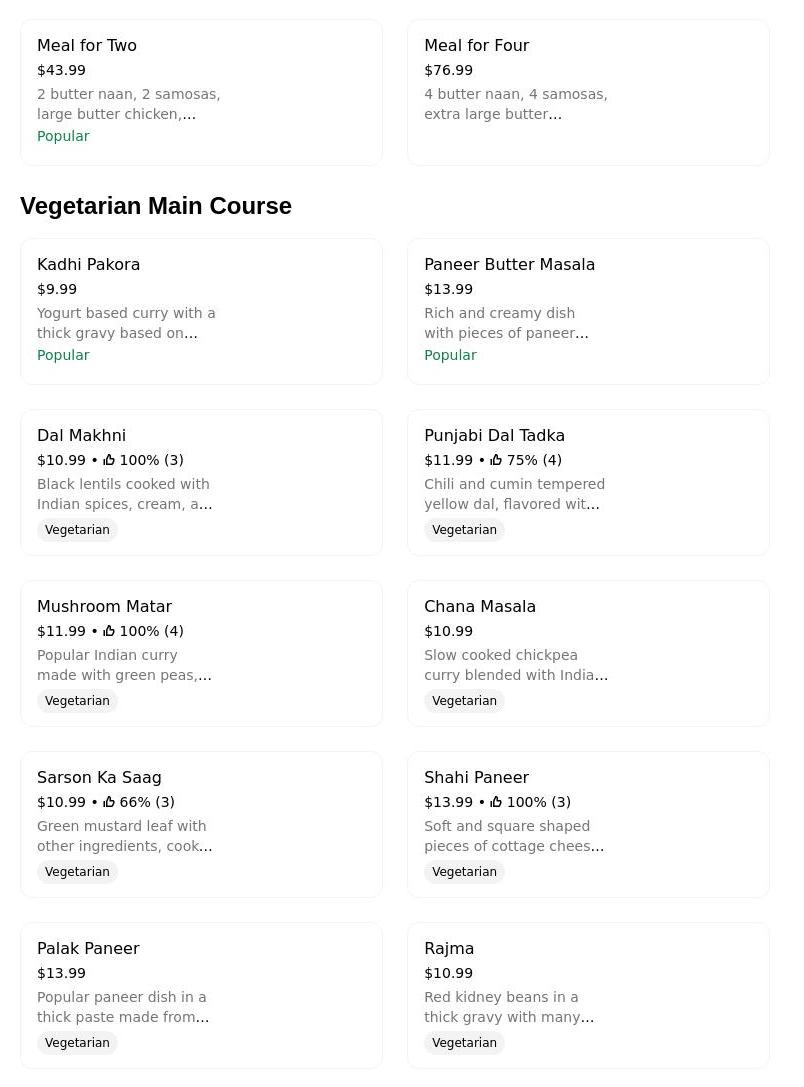This screenshot has height=1087, width=804.
Task: Click thumbs-up icon on Punjabi Dal Tadka
Action: point(496,460)
